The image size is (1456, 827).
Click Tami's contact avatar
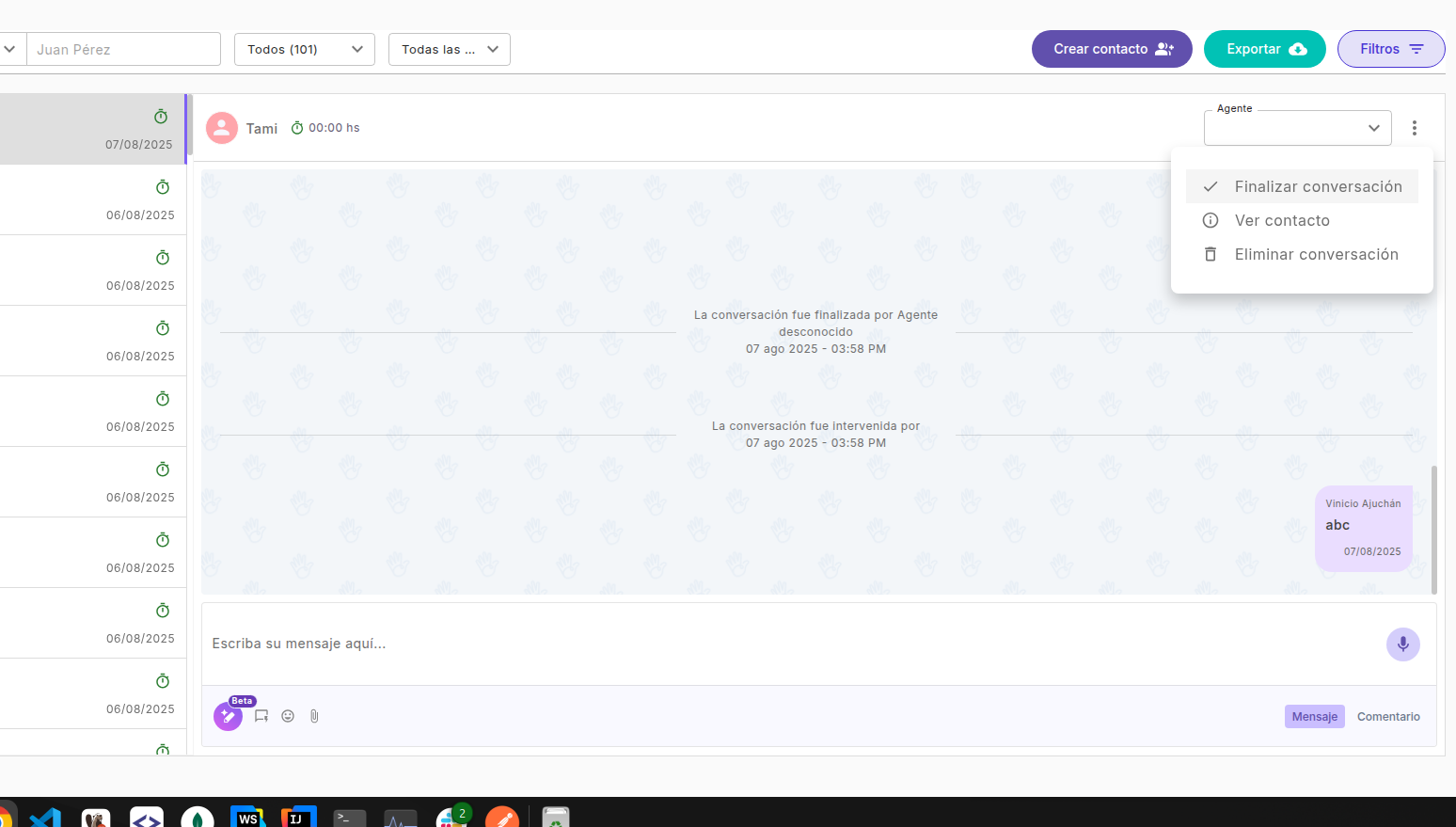pos(222,128)
